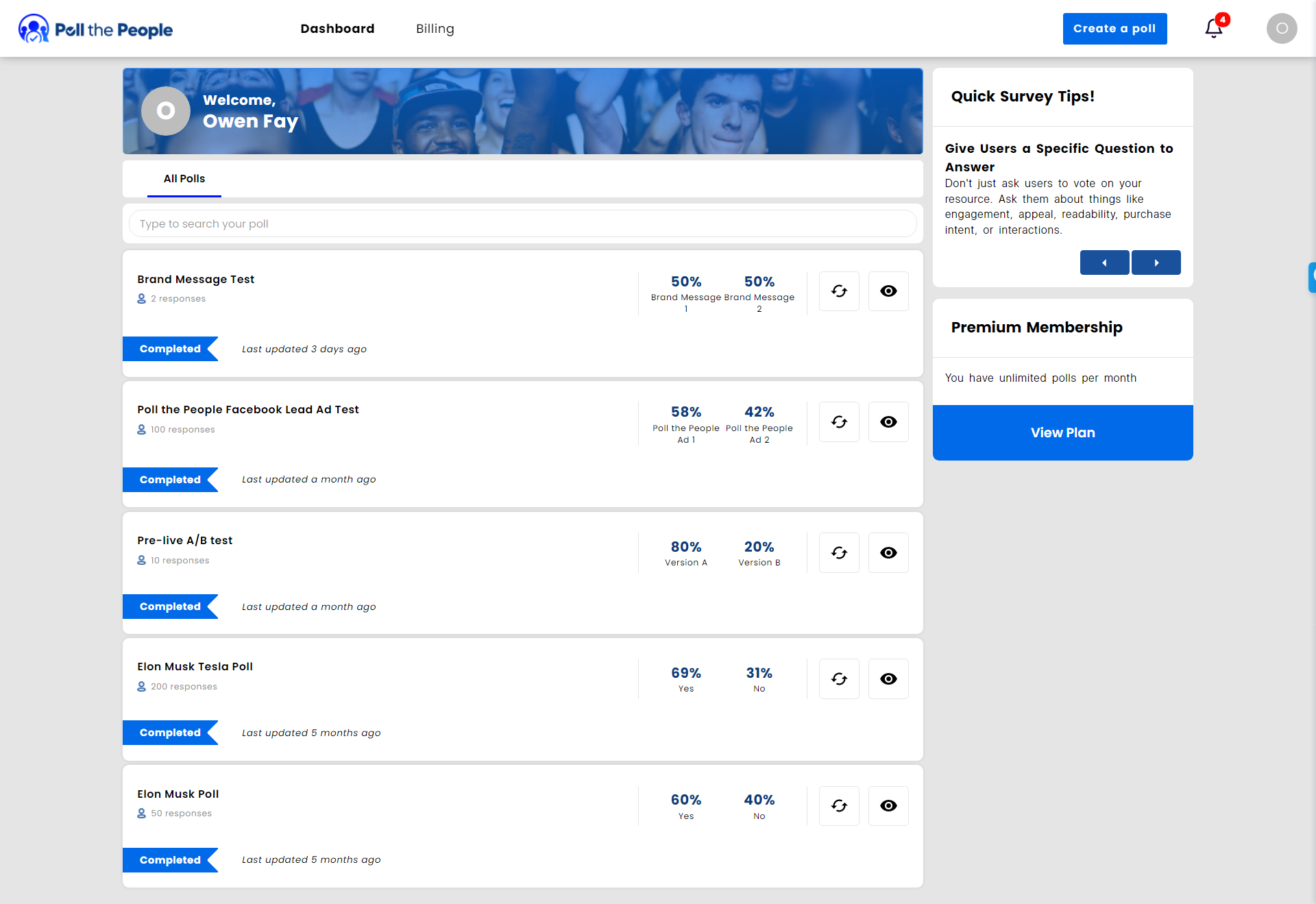Refresh the Elon Musk Tesla Poll
The image size is (1316, 904).
click(839, 679)
